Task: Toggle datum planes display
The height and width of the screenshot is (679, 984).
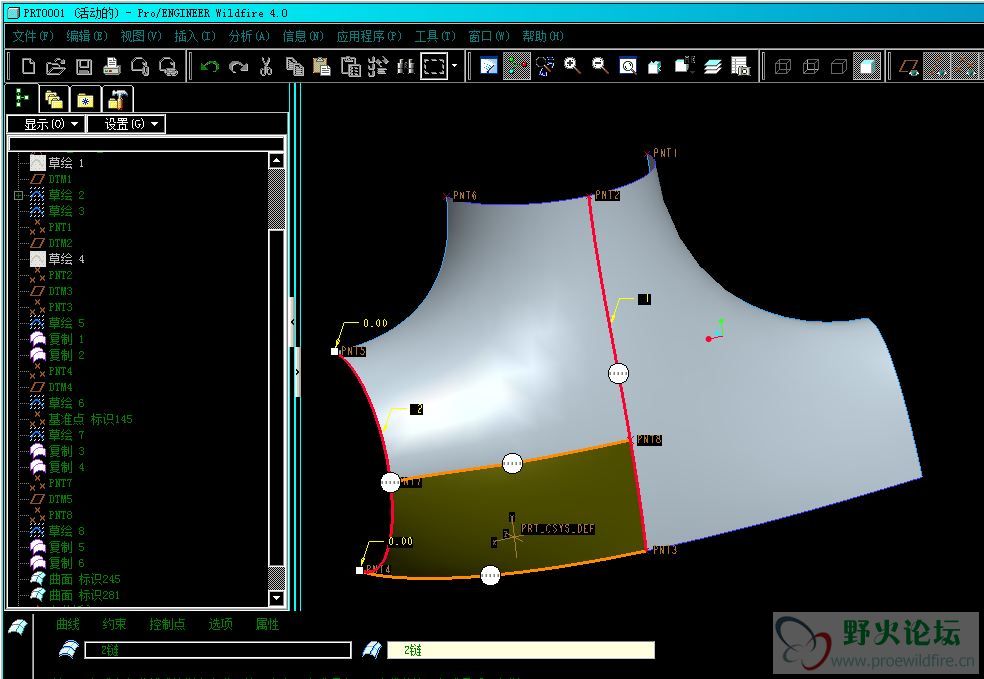Action: [x=909, y=66]
